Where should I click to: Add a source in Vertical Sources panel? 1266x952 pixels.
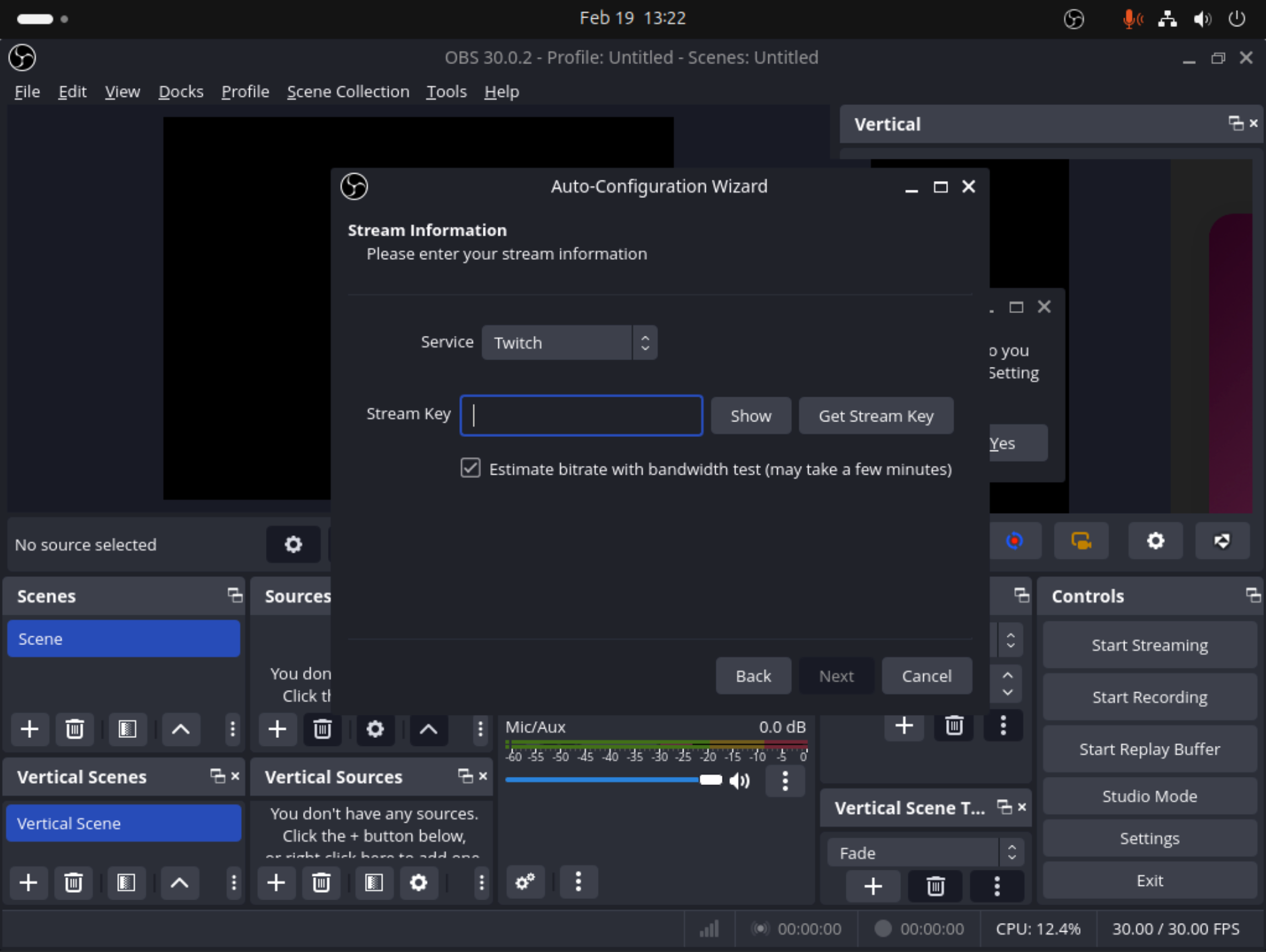[x=276, y=883]
